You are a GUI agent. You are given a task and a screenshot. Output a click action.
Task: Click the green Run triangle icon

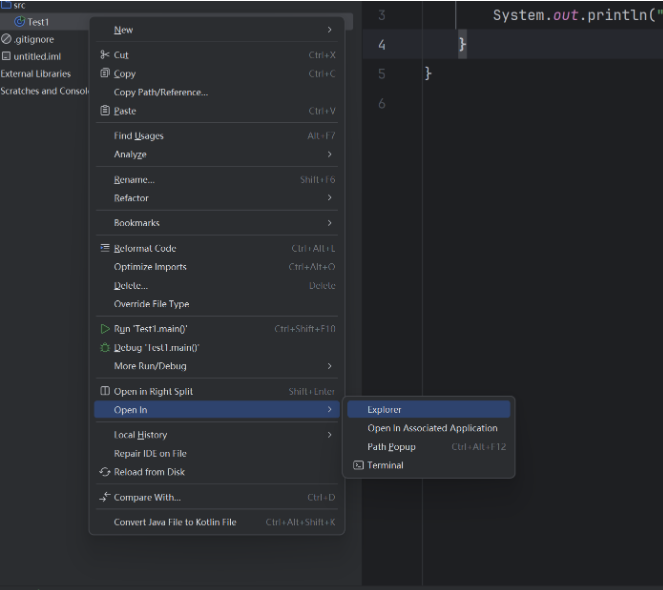click(105, 329)
